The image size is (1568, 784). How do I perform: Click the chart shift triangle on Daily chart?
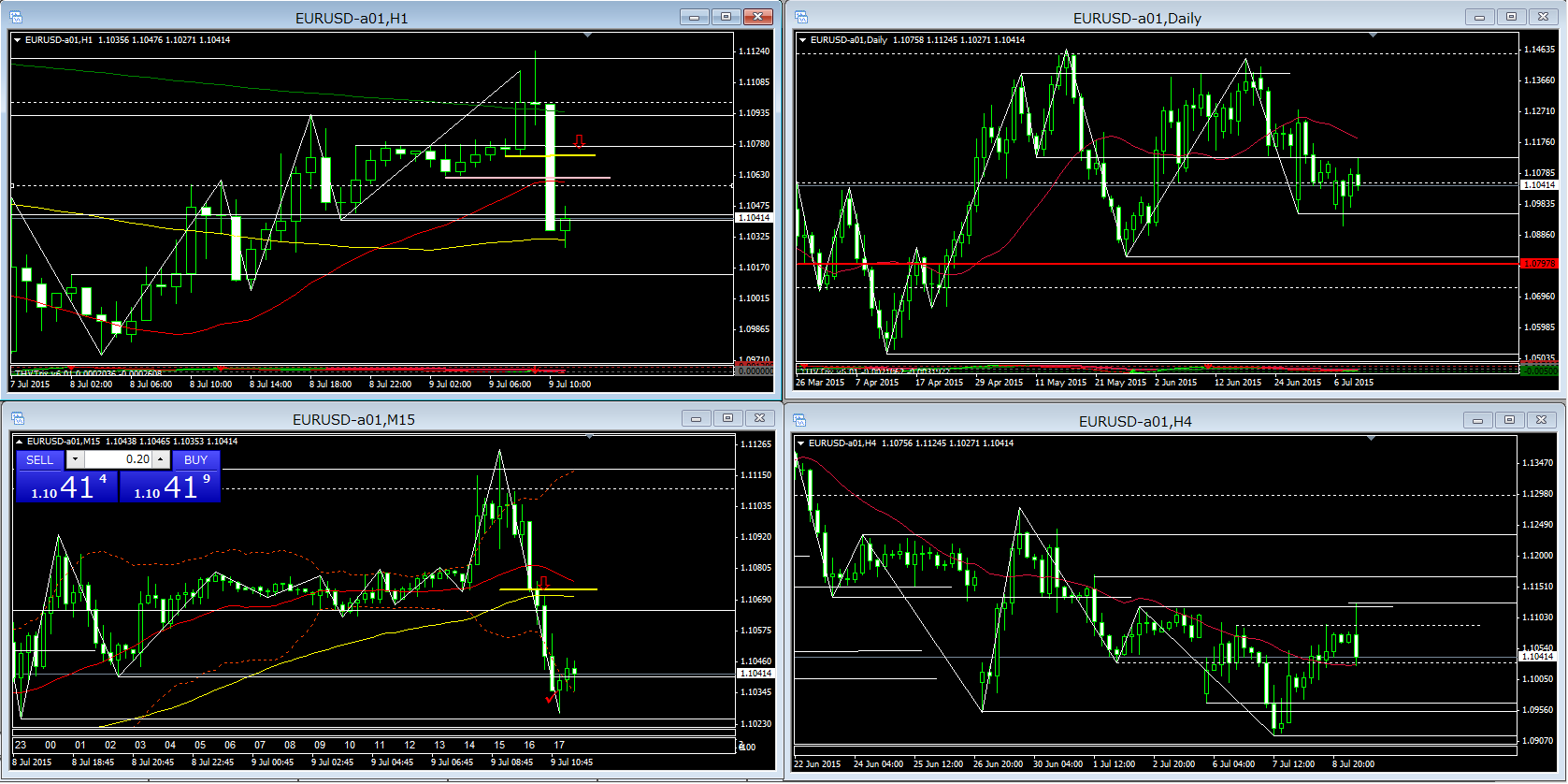[1373, 36]
